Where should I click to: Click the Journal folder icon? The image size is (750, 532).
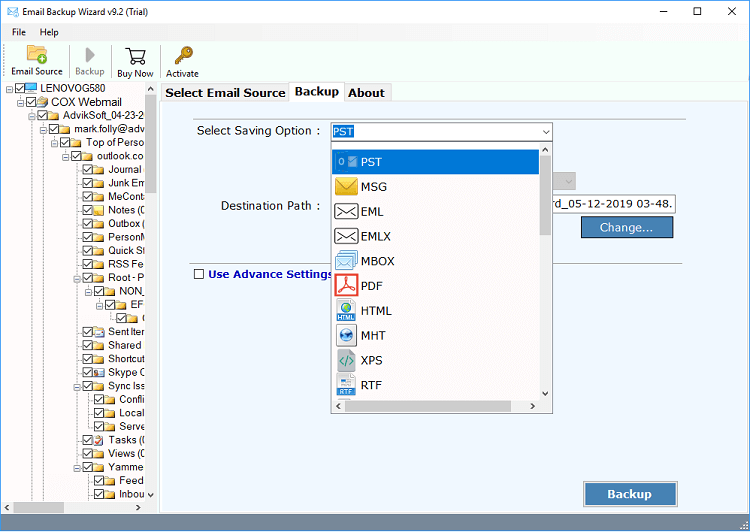(x=99, y=169)
